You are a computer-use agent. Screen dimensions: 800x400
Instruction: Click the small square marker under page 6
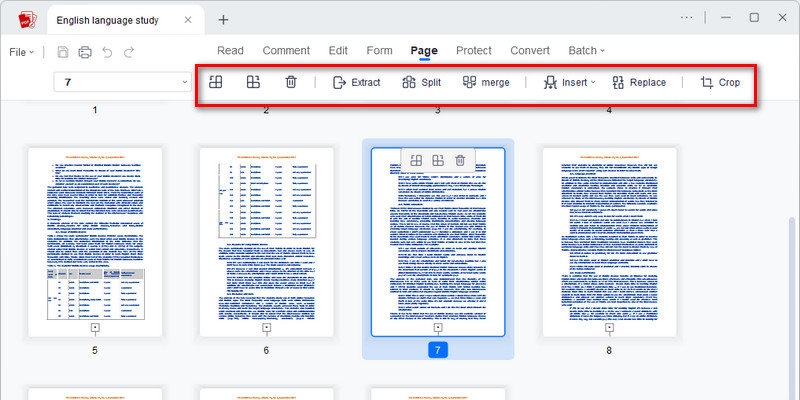tap(266, 327)
